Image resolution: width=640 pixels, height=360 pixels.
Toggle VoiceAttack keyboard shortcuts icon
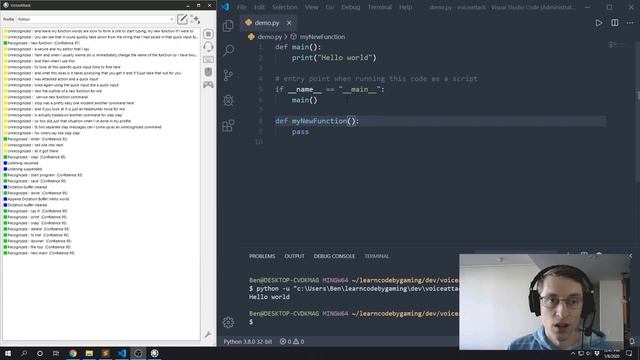[x=208, y=60]
